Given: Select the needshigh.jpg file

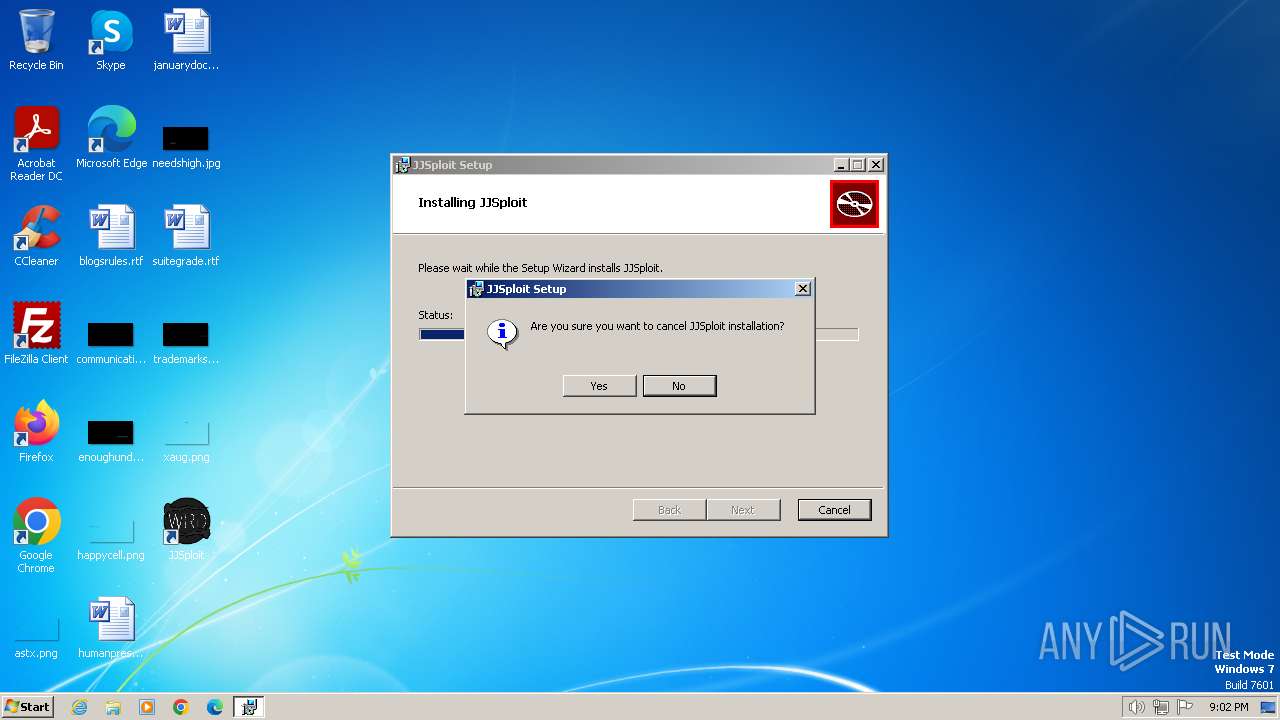Looking at the screenshot, I should click(x=186, y=146).
